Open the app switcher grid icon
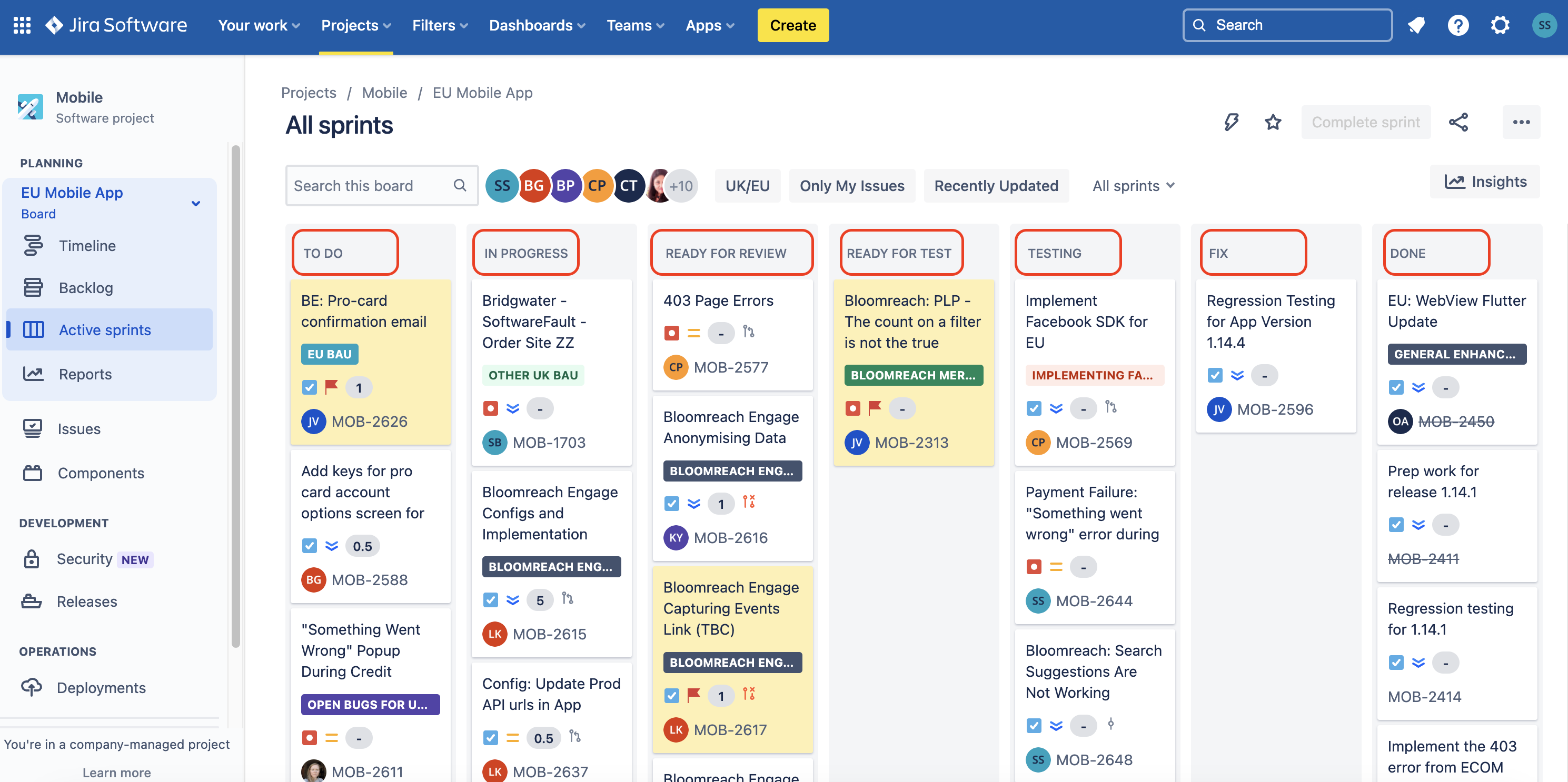 (22, 25)
